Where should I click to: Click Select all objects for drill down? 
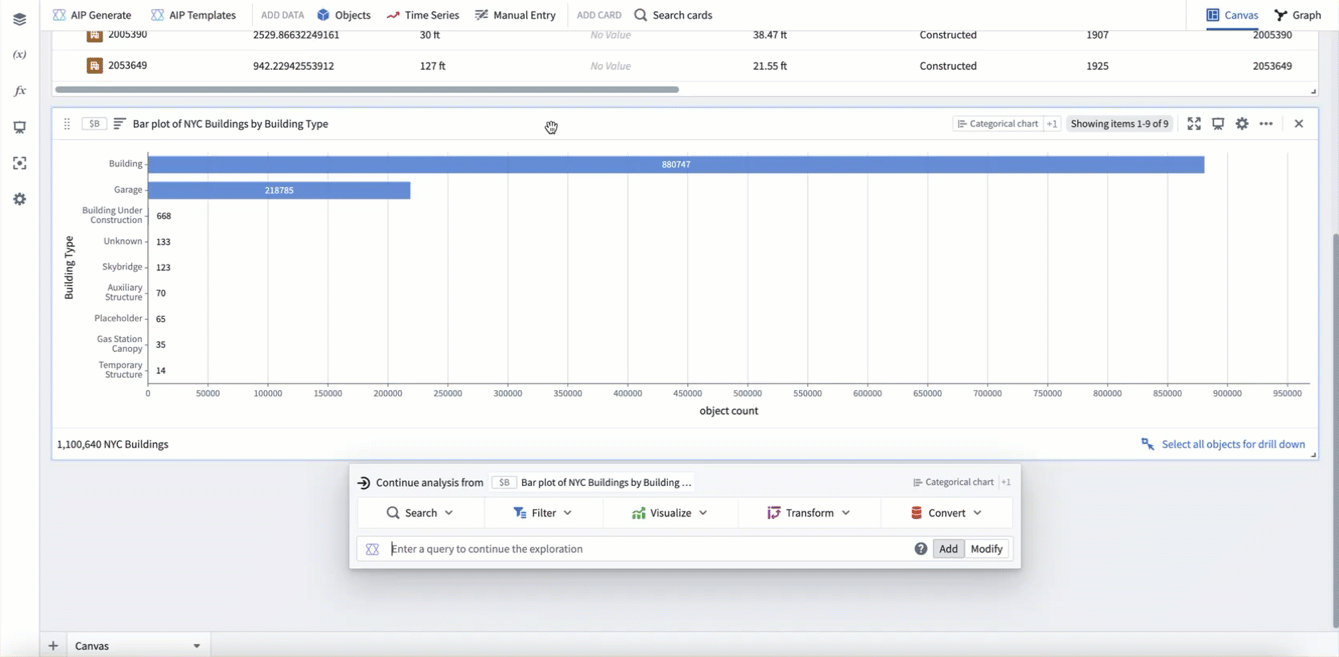(1222, 444)
